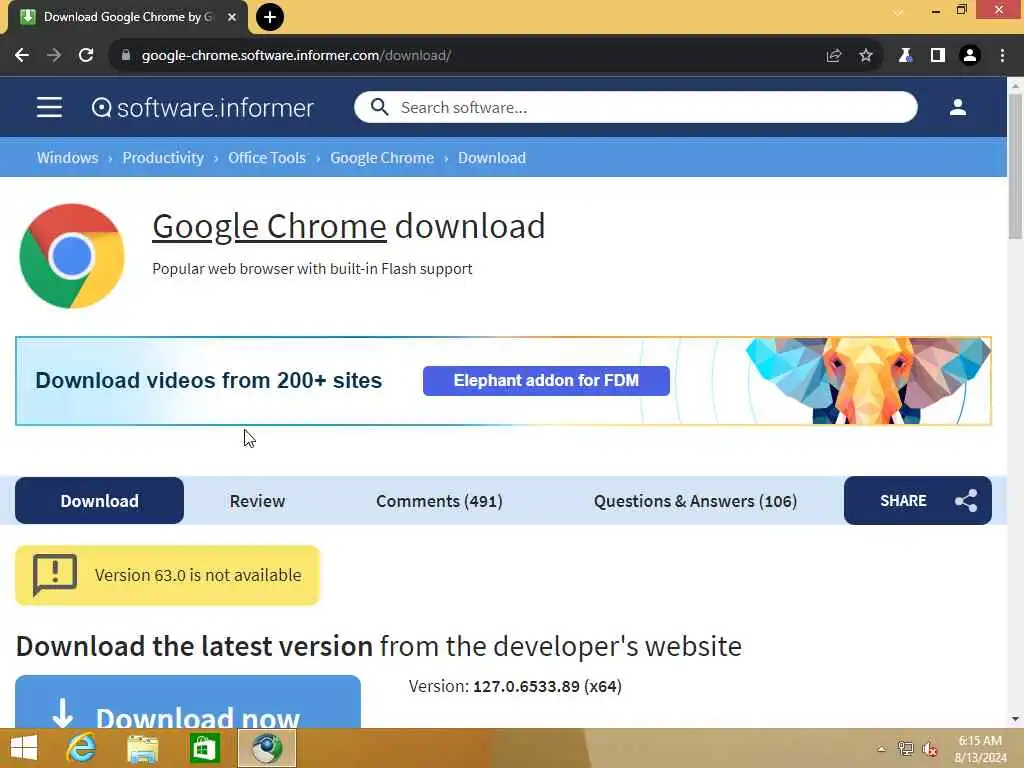This screenshot has height=768, width=1024.
Task: Open the Windows Store taskbar icon
Action: click(204, 748)
